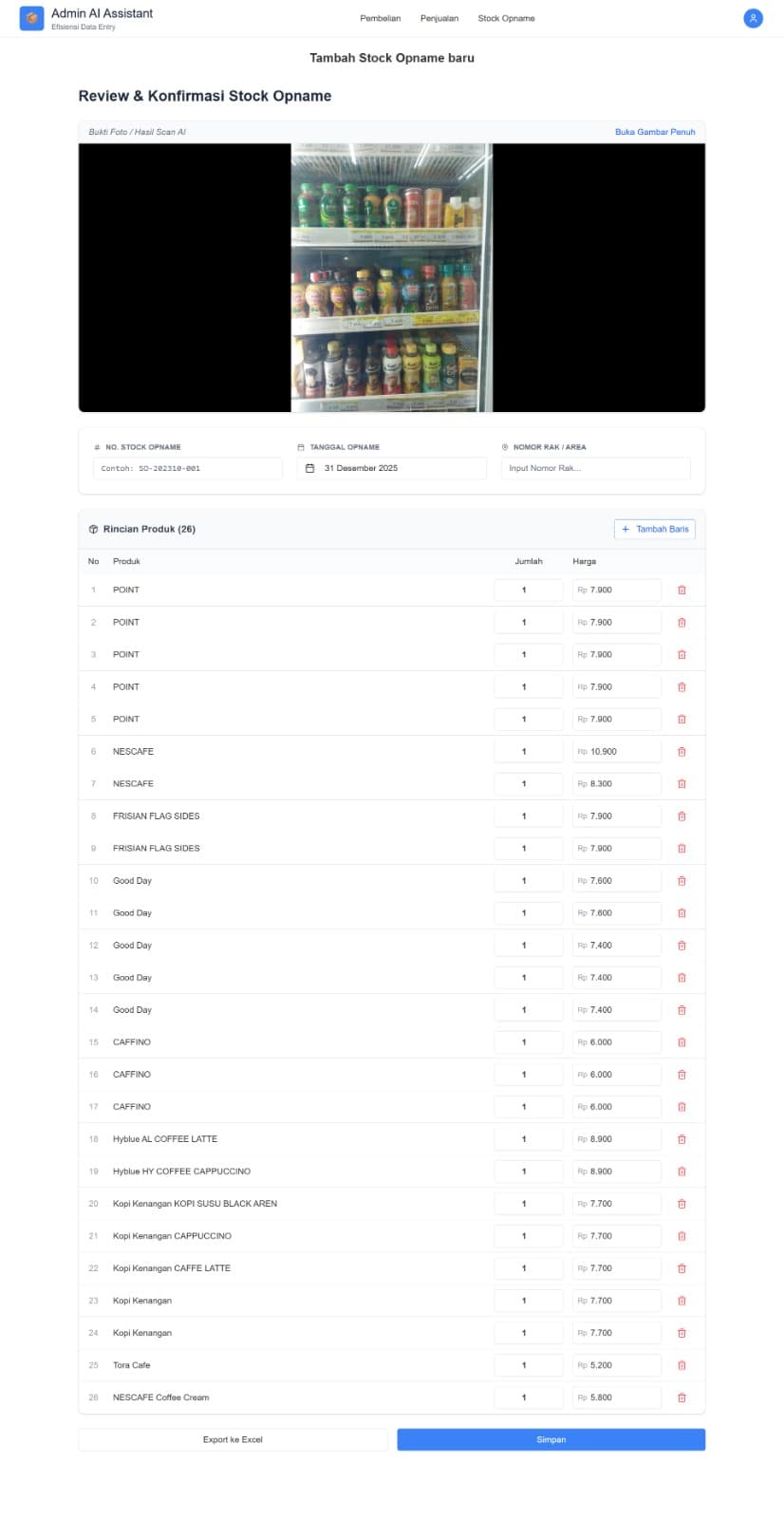Edit Harga field for row 4 POINT

tap(617, 687)
